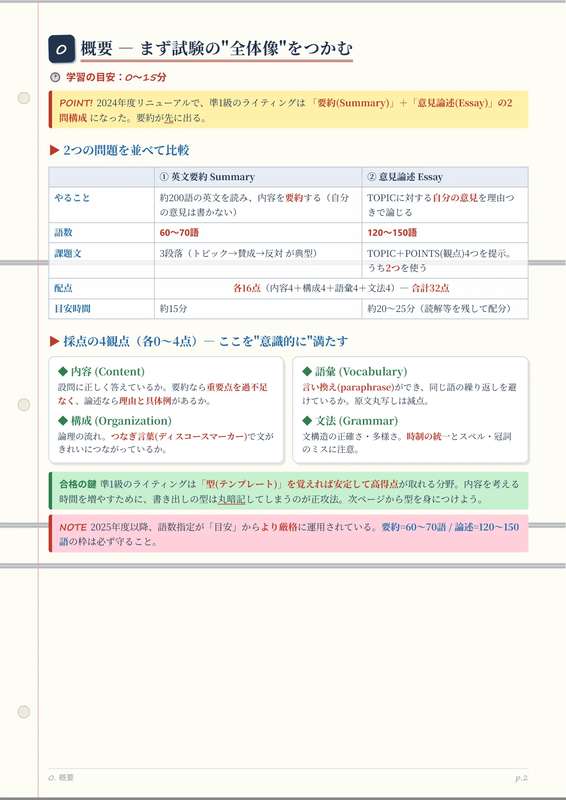Click the section number 0 badge
Viewport: 566px width, 800px height.
[62, 49]
